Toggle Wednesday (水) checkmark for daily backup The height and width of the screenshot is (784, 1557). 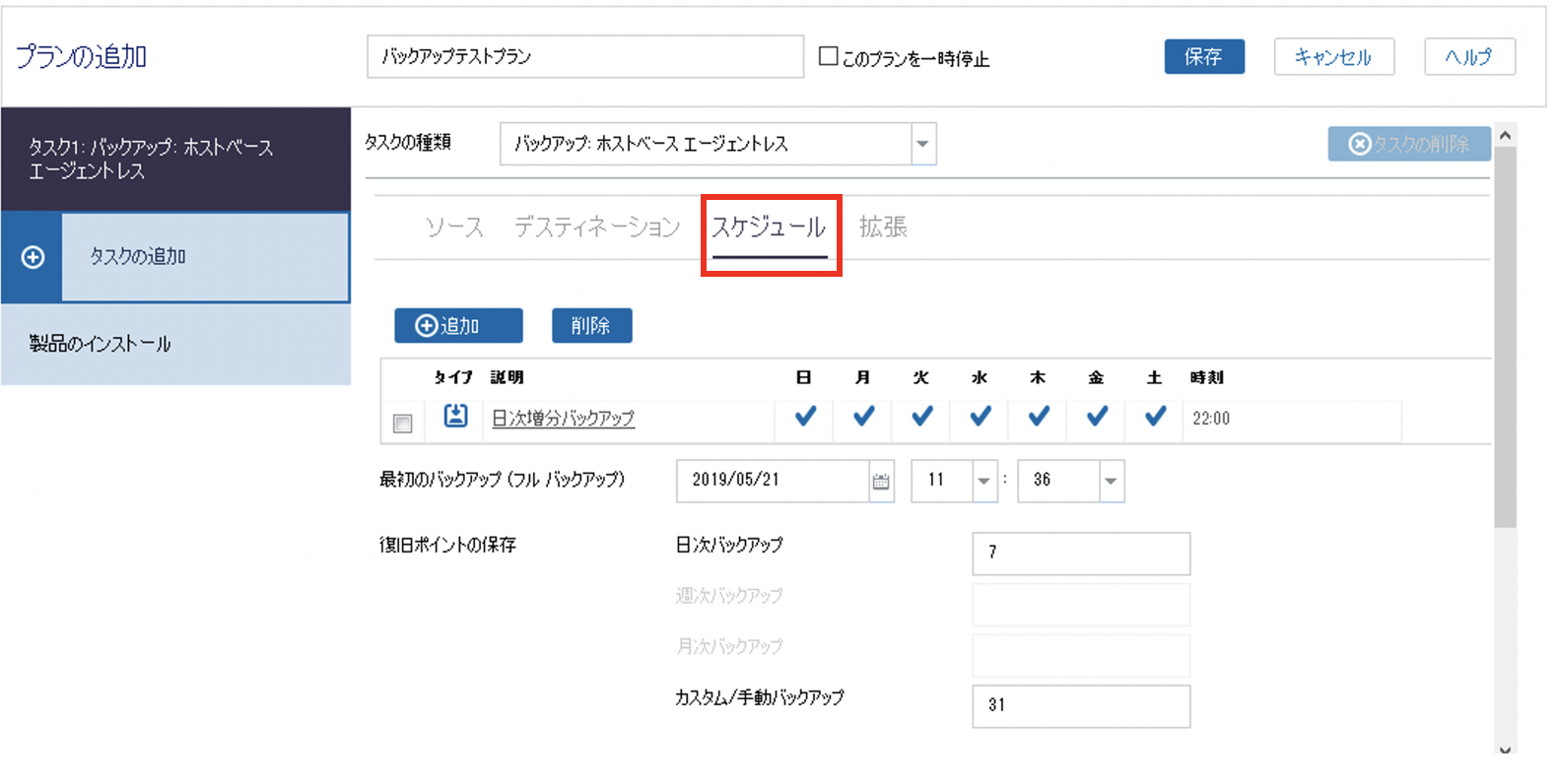click(x=981, y=417)
